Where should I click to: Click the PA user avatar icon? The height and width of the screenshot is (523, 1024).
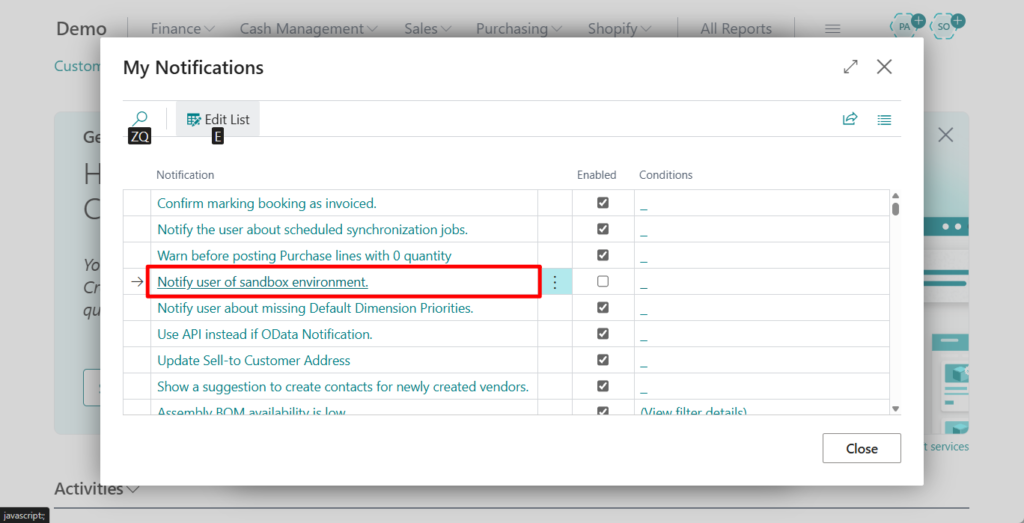click(x=906, y=26)
